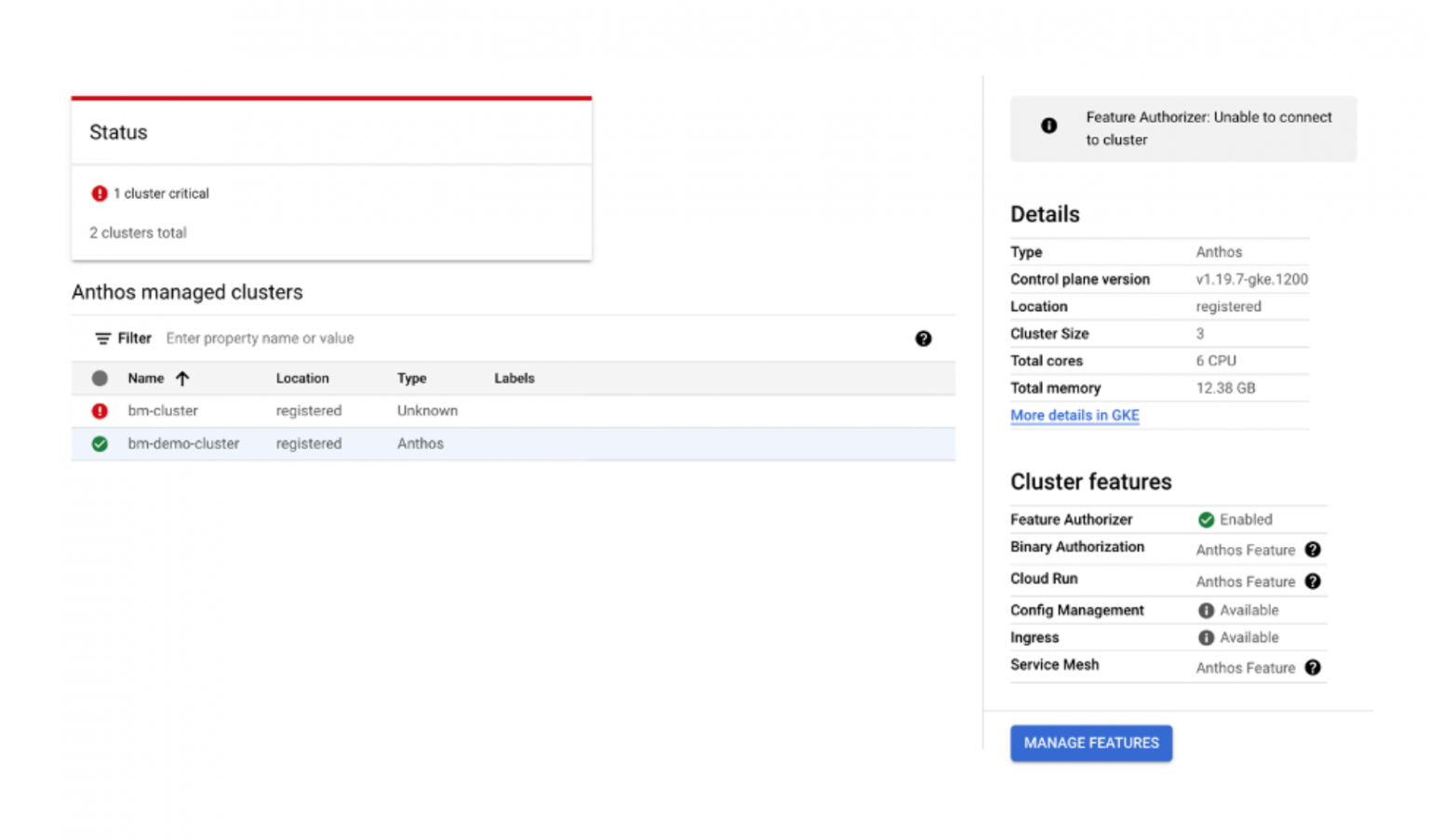The height and width of the screenshot is (840, 1429).
Task: Open help for Binary Authorization Anthos Feature
Action: [x=1313, y=550]
